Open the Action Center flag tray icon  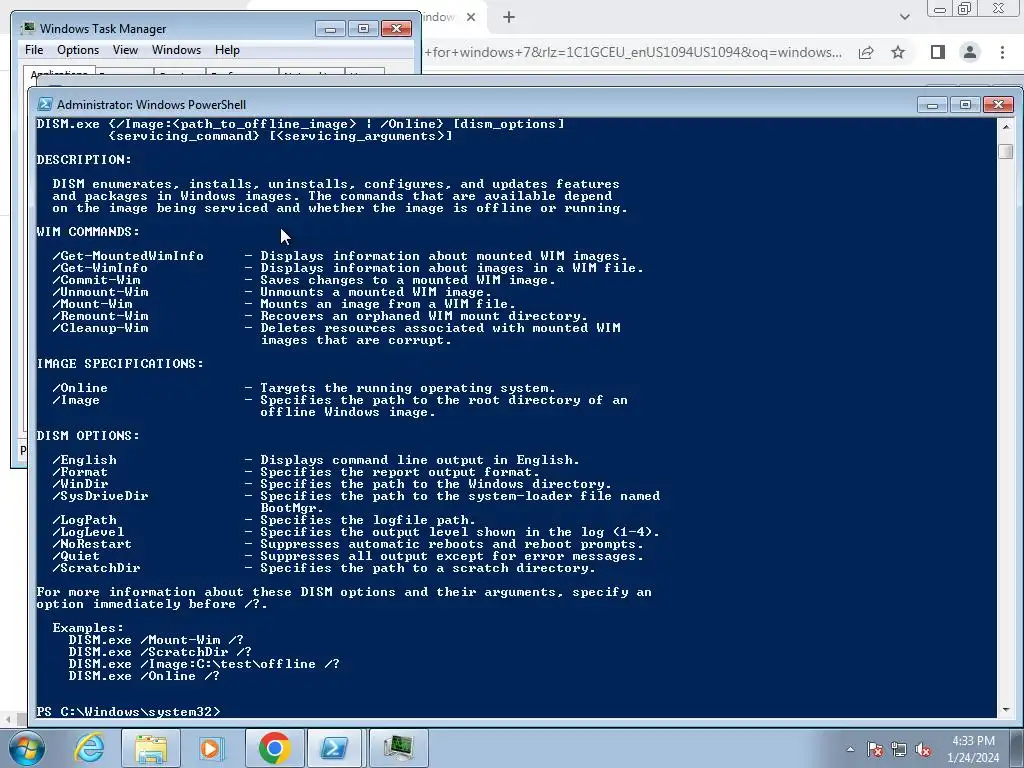pos(874,749)
